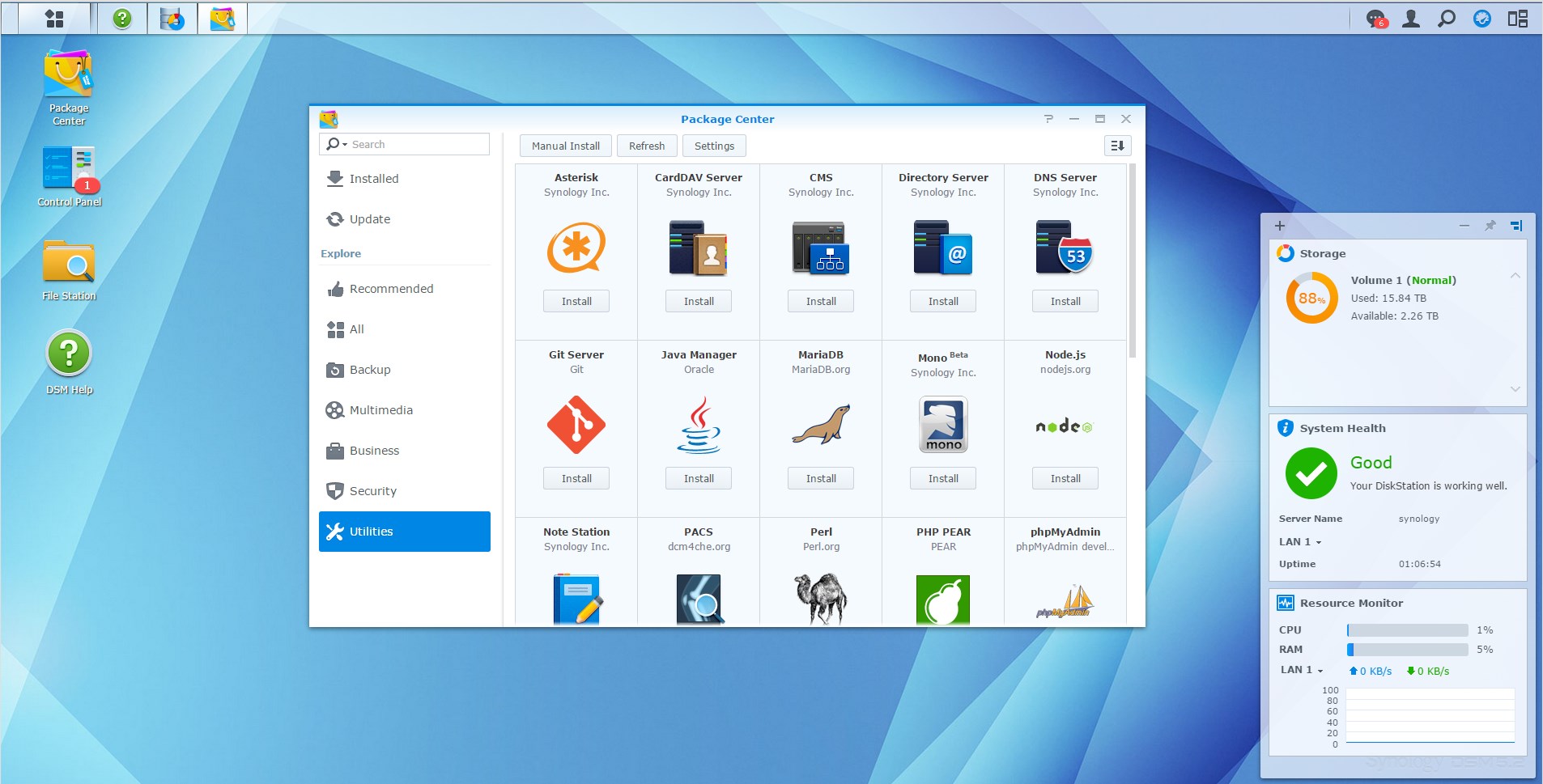Click the Refresh button
The height and width of the screenshot is (784, 1543).
pos(647,146)
